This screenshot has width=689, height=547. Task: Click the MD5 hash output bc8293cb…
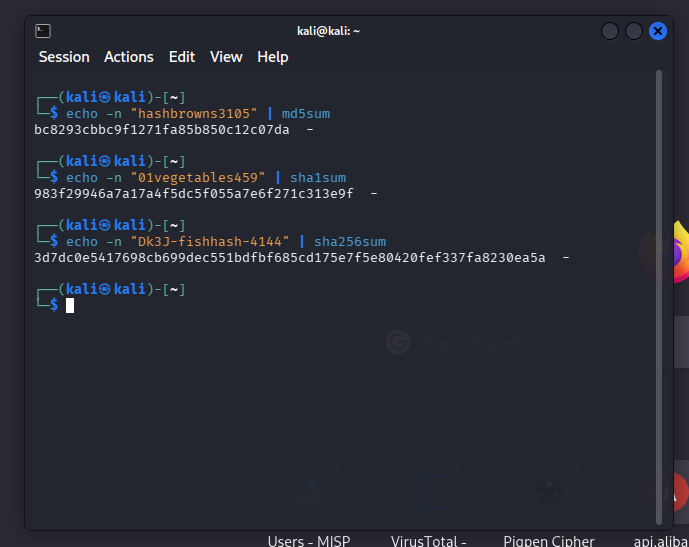pos(162,130)
